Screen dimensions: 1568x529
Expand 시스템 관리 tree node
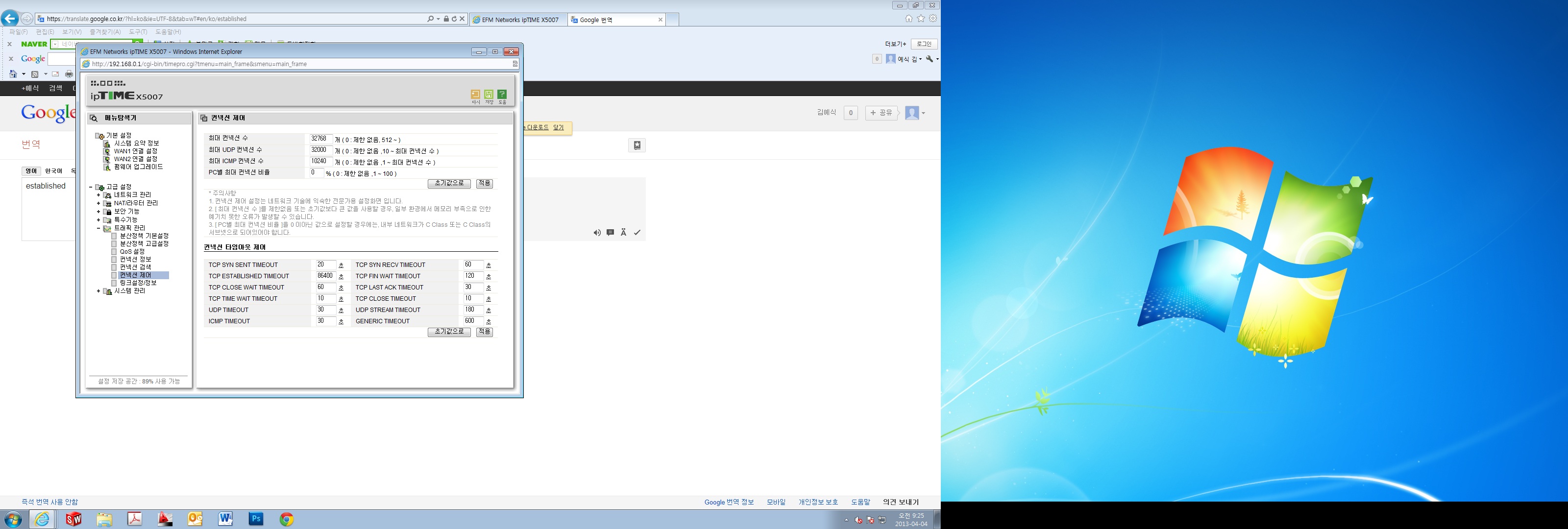[98, 291]
